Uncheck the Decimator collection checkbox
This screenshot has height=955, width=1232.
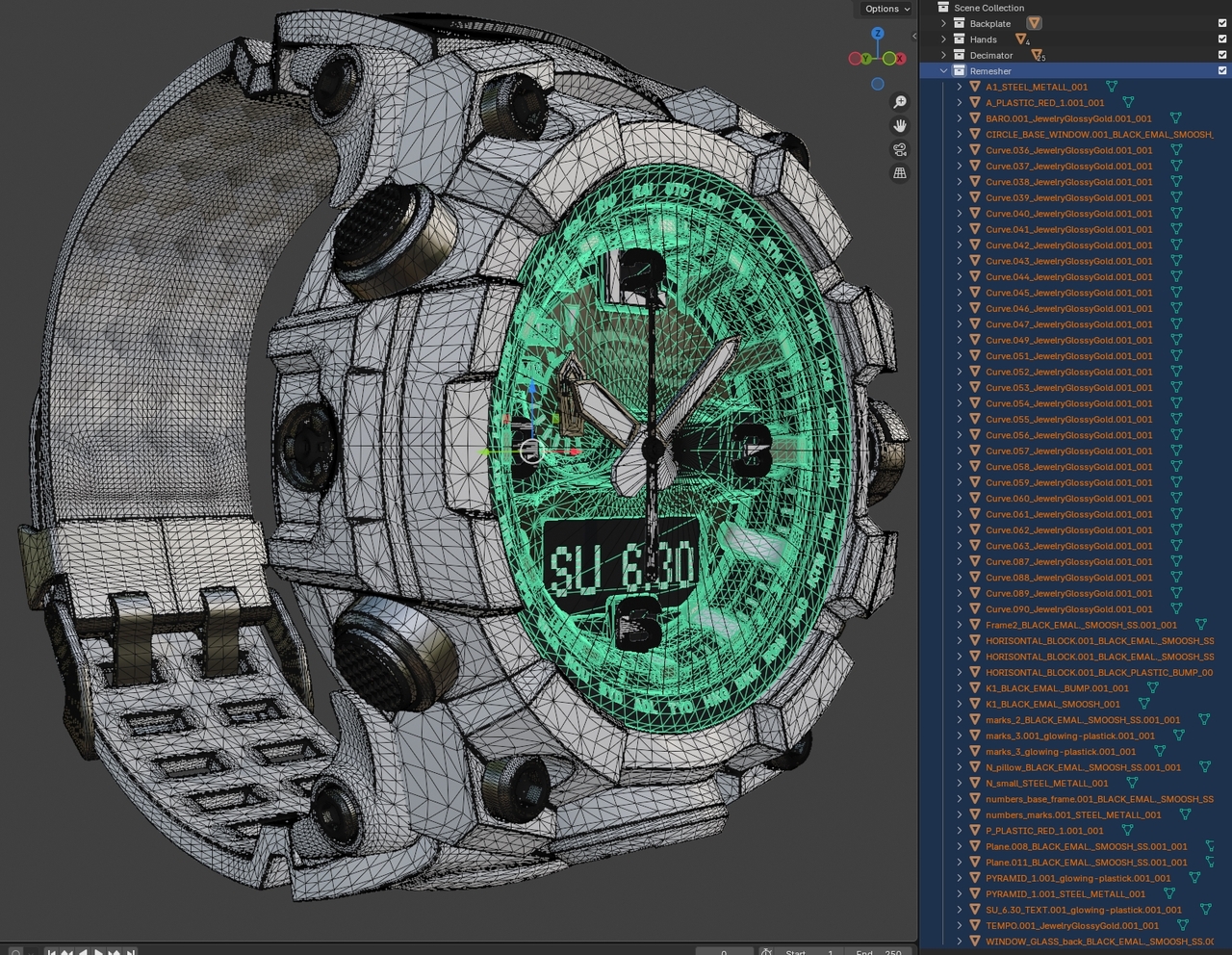(x=1222, y=55)
